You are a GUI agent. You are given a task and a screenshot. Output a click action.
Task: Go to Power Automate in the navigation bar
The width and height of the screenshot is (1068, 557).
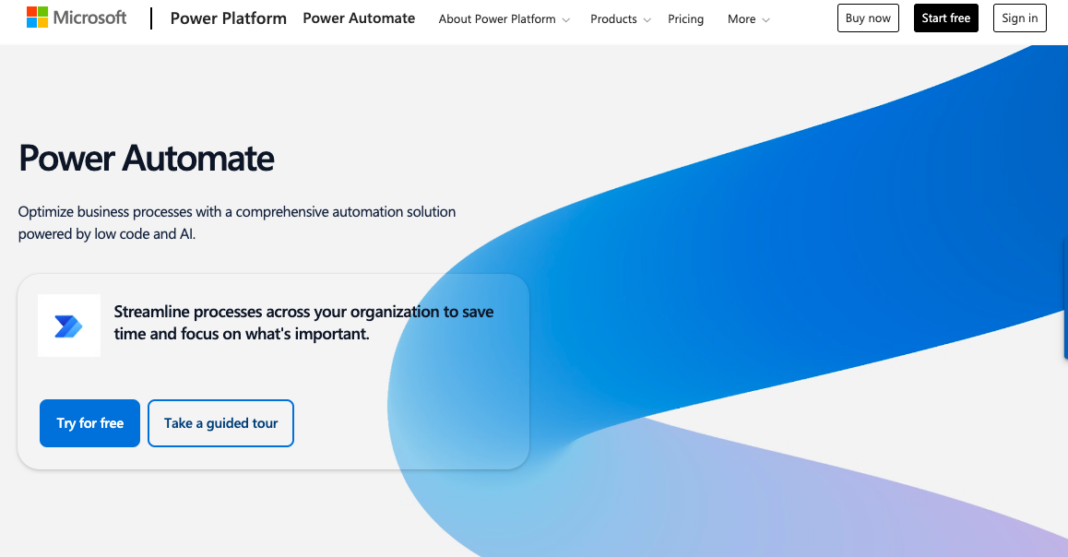click(358, 18)
